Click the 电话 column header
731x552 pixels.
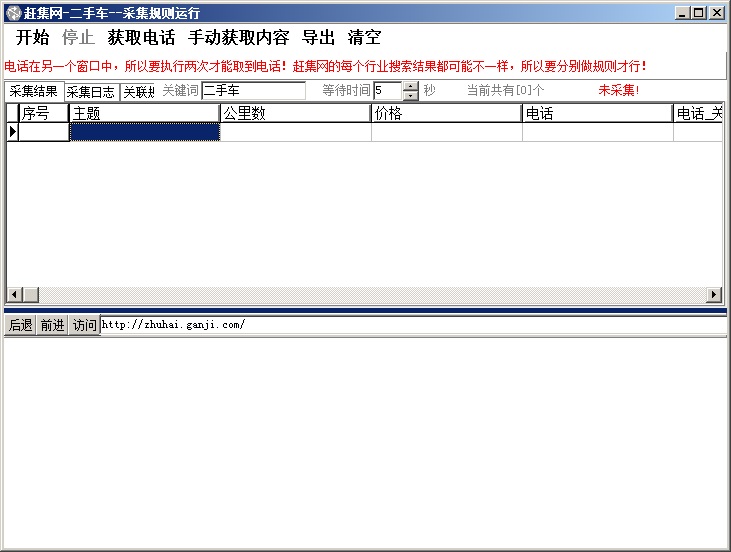[597, 113]
